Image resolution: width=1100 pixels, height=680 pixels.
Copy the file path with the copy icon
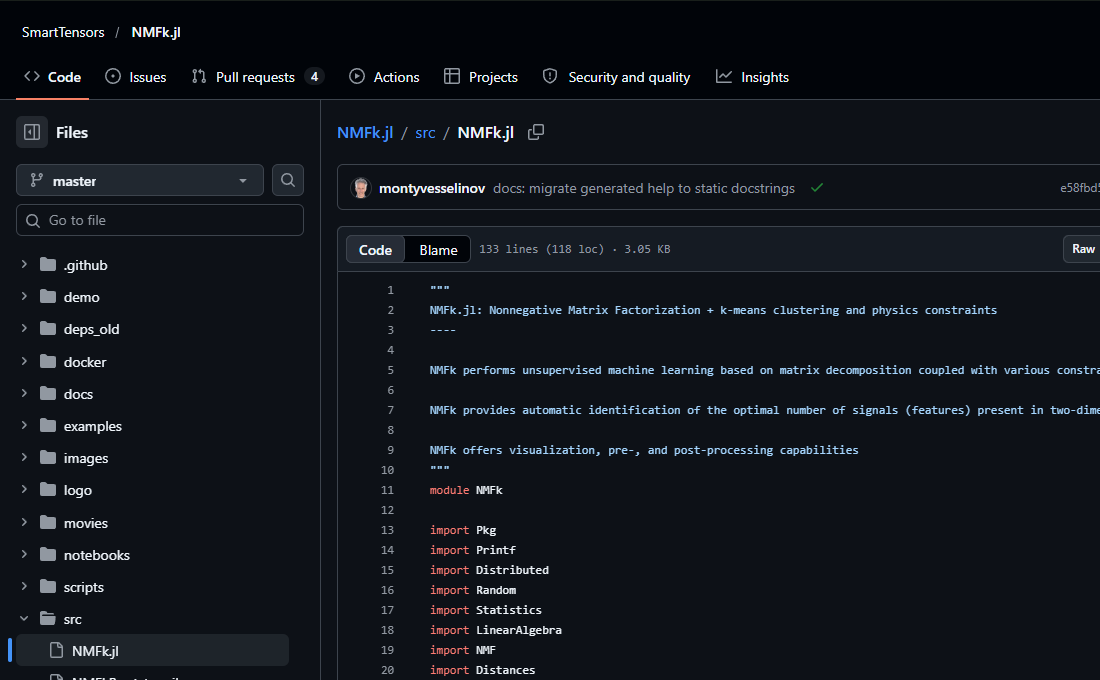pyautogui.click(x=536, y=132)
